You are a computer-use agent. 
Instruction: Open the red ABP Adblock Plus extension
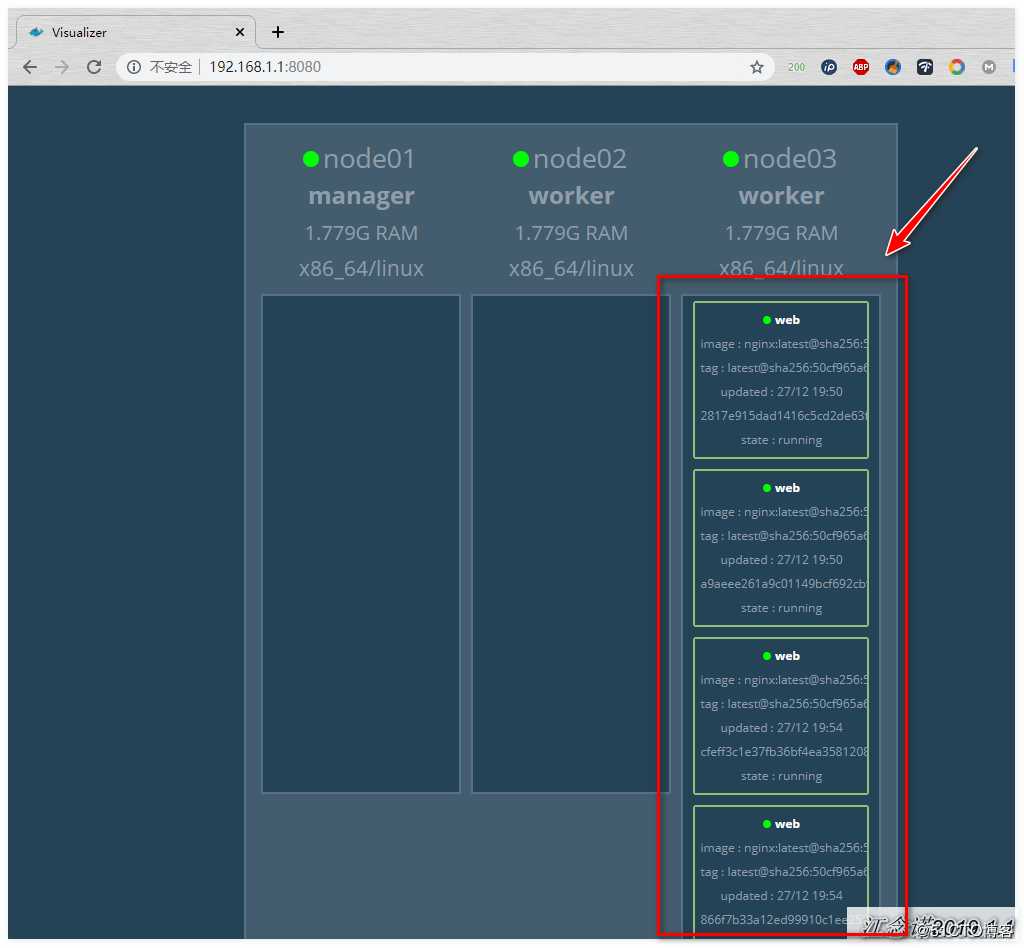click(861, 67)
